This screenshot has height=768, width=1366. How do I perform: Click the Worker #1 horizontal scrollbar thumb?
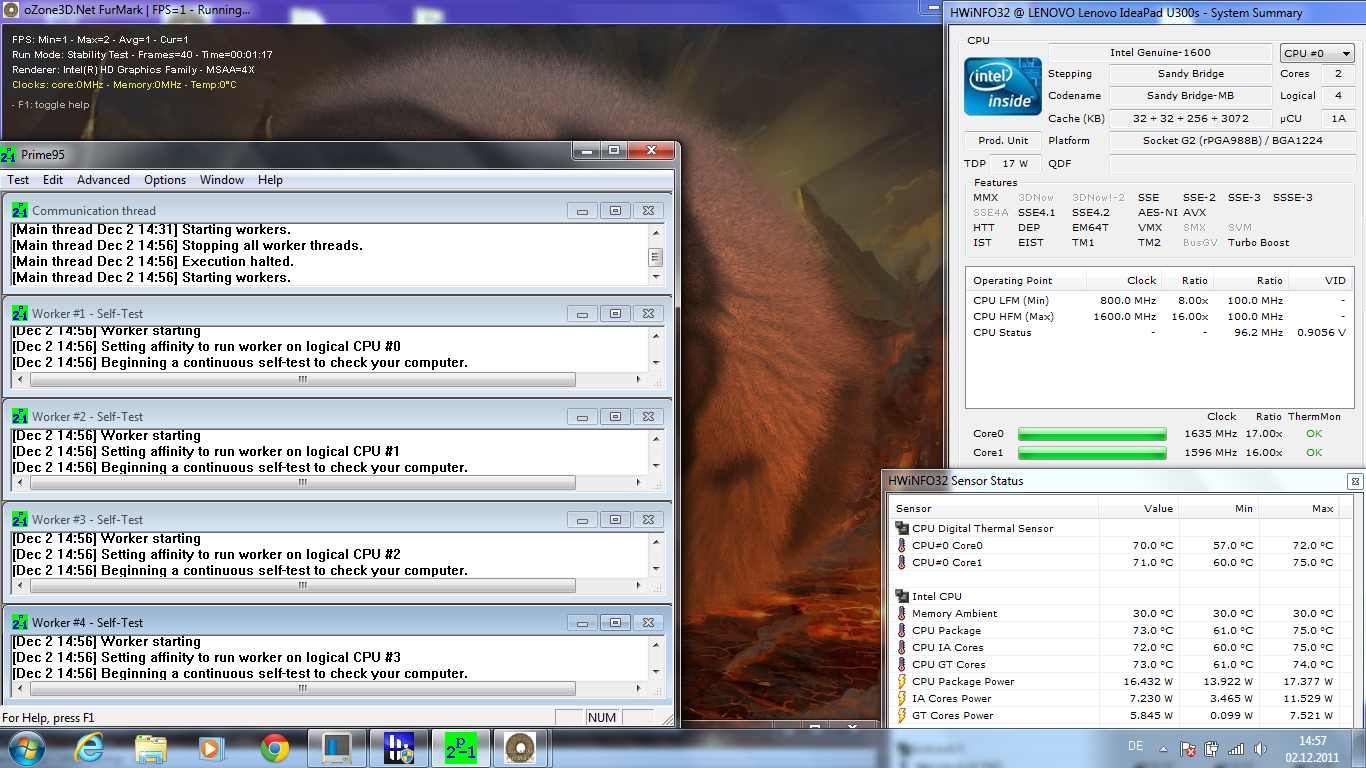[x=303, y=380]
